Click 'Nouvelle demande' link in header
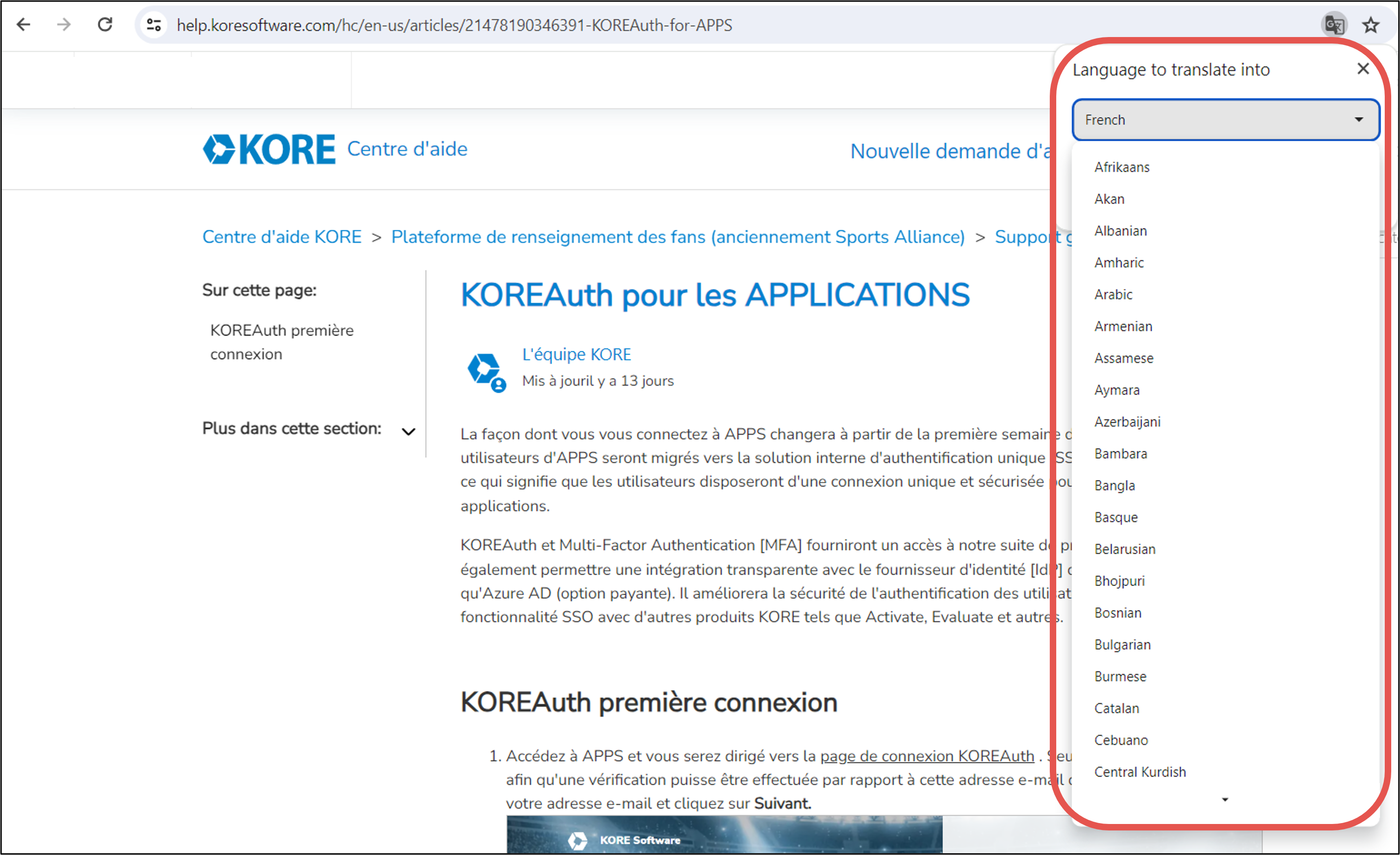Viewport: 1400px width, 855px height. tap(950, 151)
